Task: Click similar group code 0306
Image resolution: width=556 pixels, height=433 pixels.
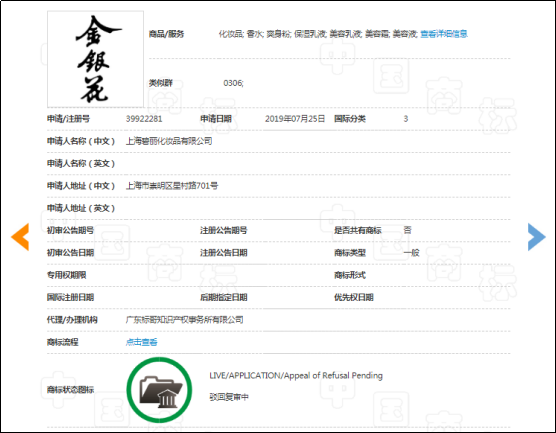Action: click(x=233, y=83)
